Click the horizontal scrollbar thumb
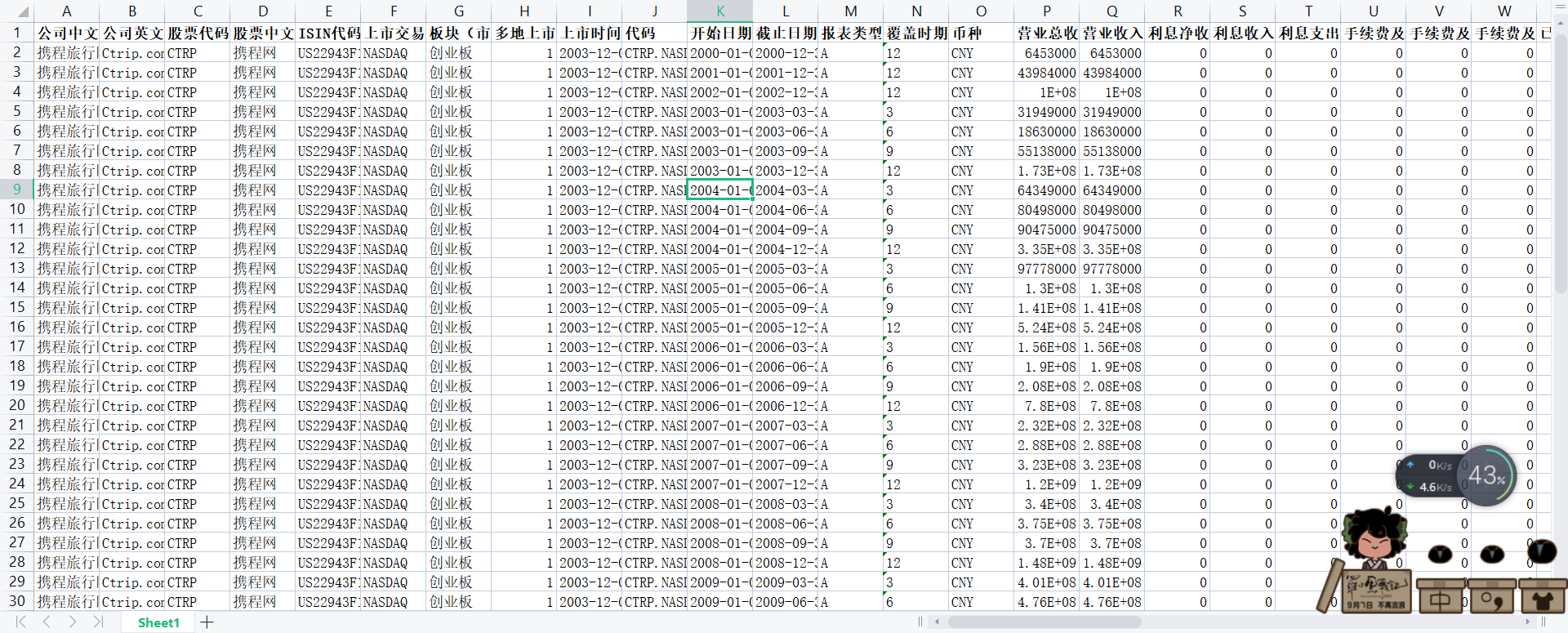 pyautogui.click(x=1045, y=622)
